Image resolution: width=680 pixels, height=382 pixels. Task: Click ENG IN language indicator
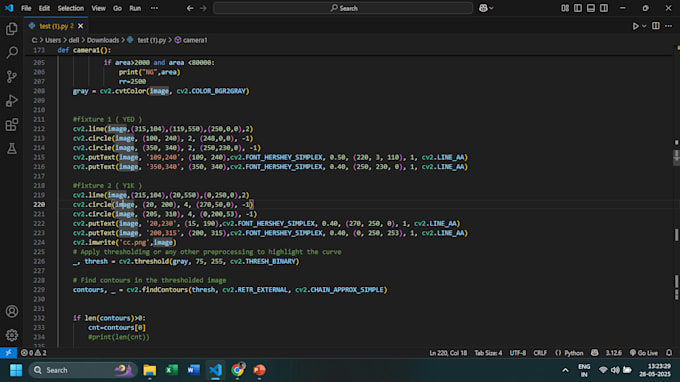[584, 370]
